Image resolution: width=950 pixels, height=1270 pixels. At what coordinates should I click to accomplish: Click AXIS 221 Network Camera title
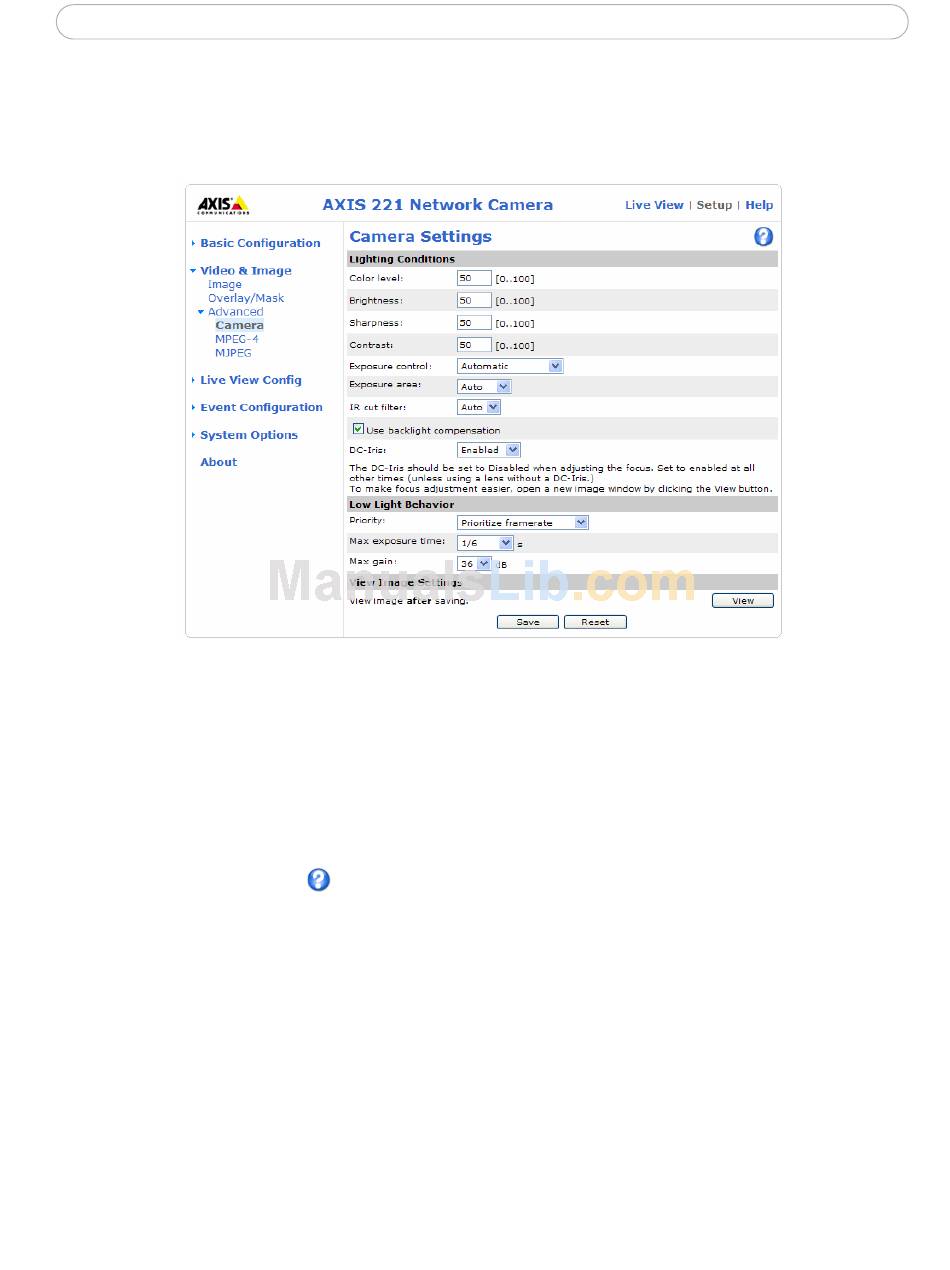[437, 205]
